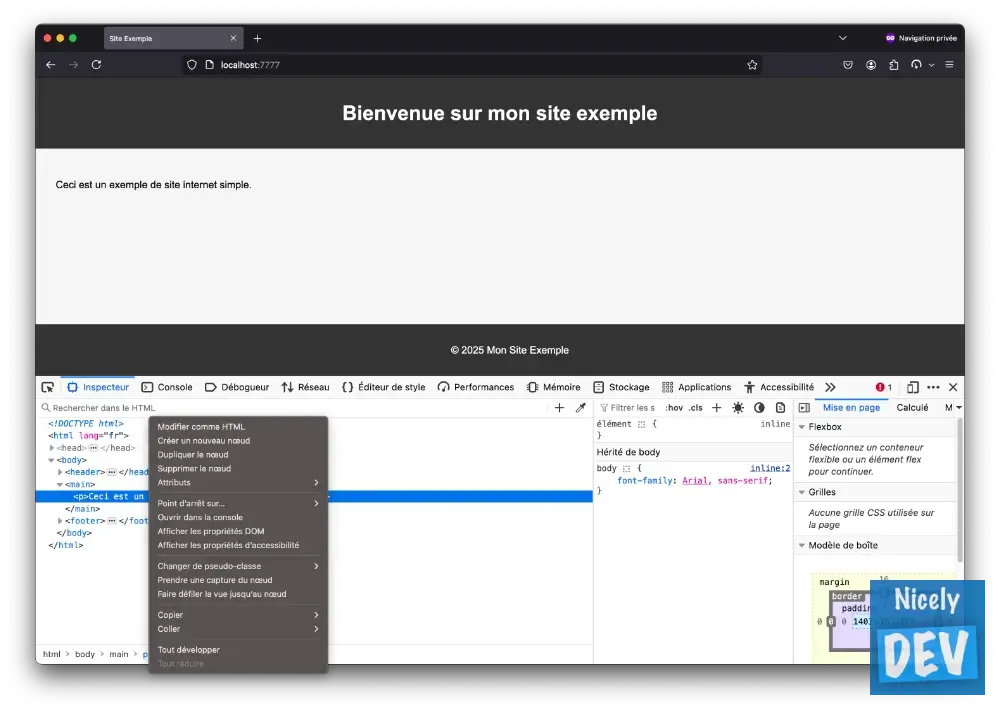Click the body breadcrumb at bottom
The image size is (1000, 711).
tap(85, 654)
